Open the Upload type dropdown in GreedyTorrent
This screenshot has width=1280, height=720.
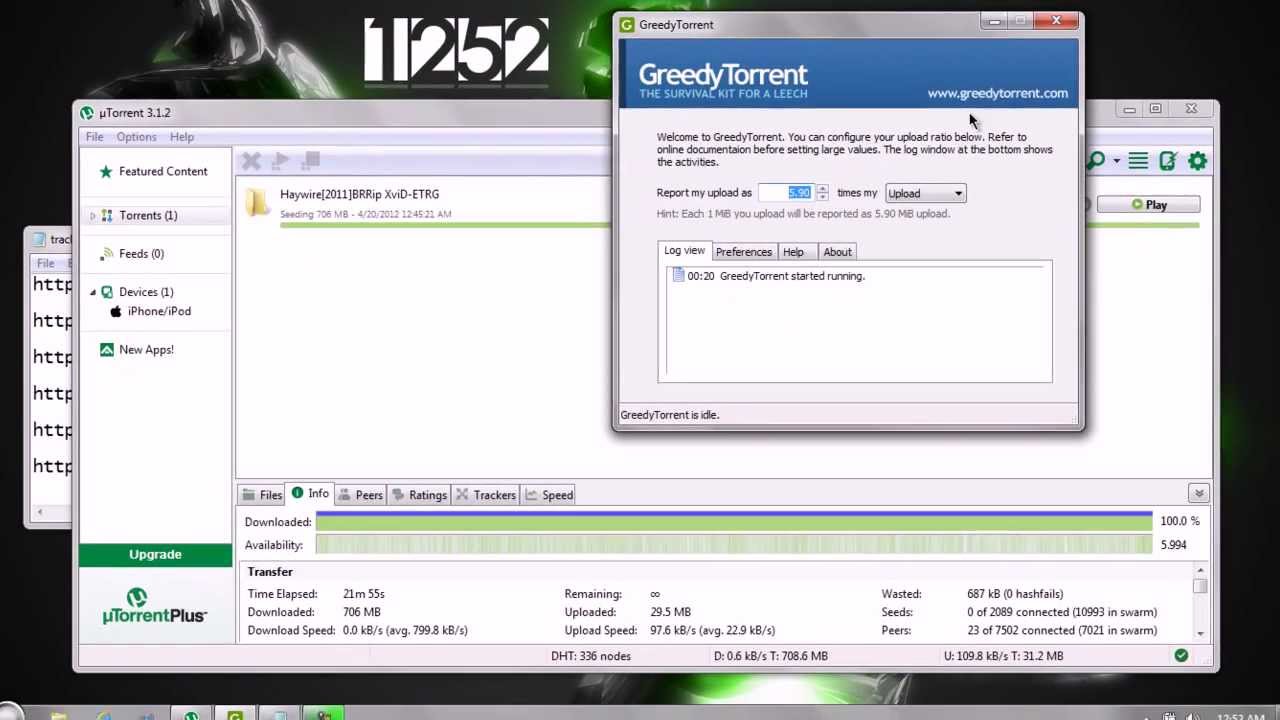tap(925, 194)
